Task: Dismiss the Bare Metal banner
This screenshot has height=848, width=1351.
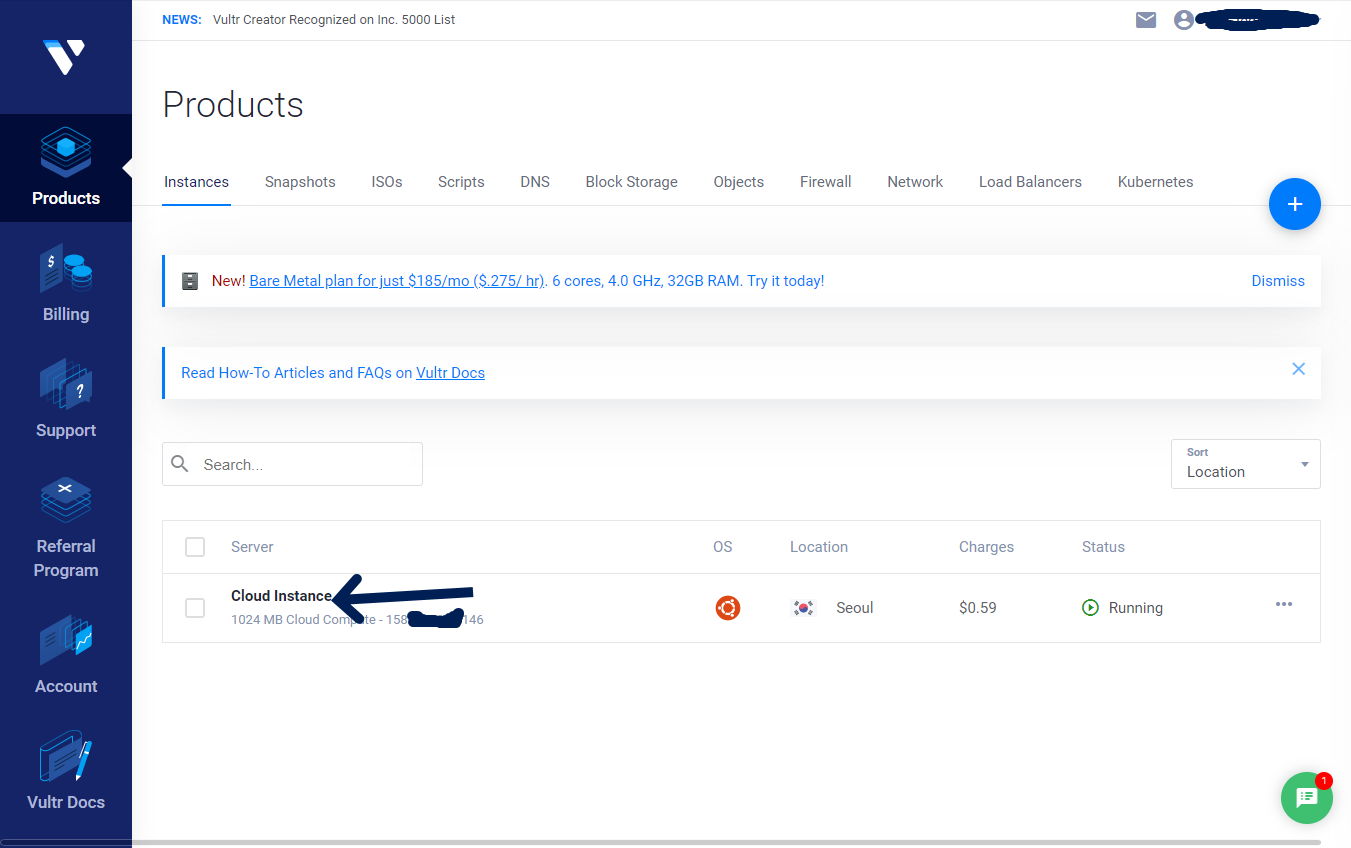Action: coord(1278,281)
